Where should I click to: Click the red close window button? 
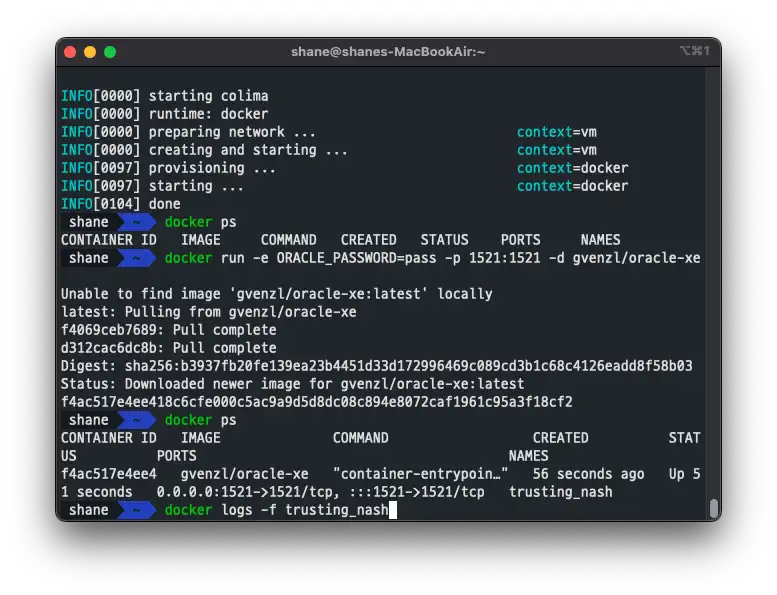tap(70, 52)
